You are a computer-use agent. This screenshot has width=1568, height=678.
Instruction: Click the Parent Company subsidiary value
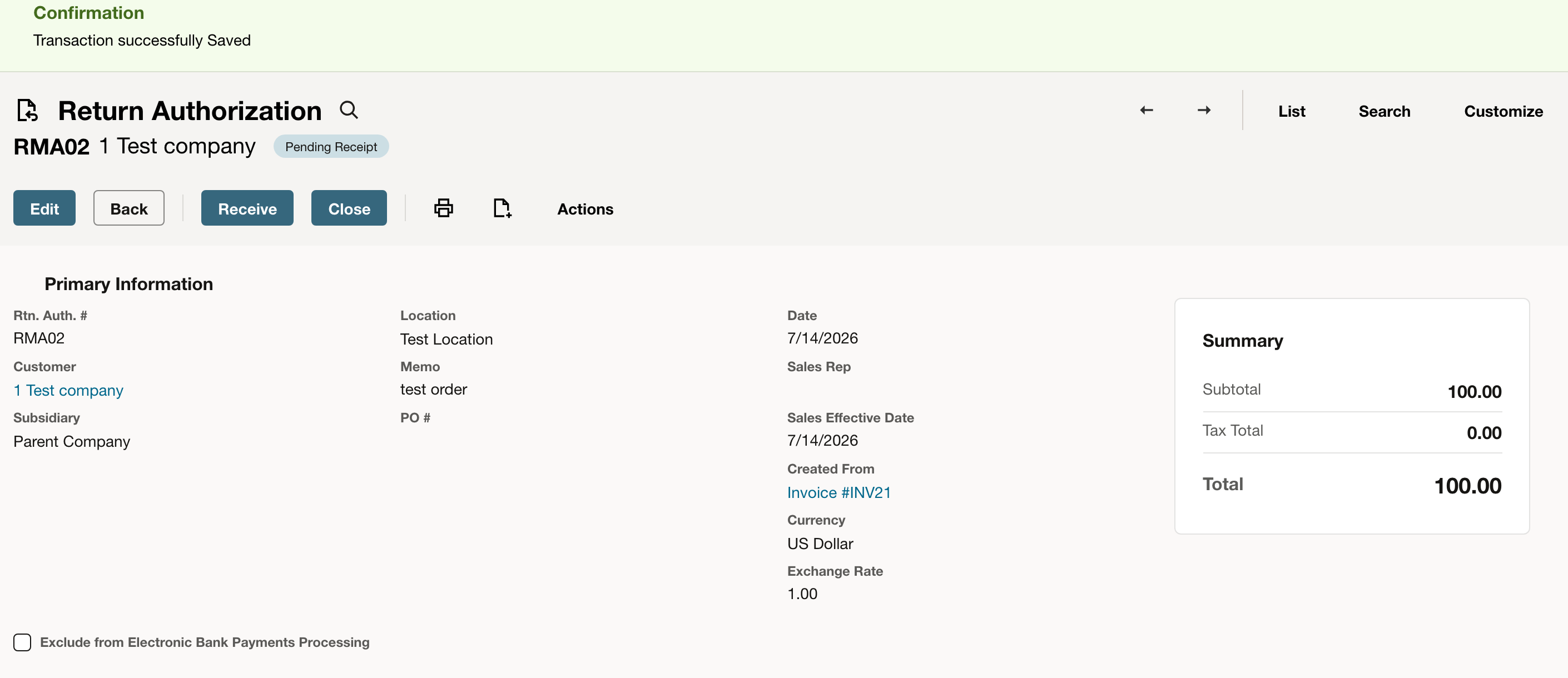click(x=72, y=441)
